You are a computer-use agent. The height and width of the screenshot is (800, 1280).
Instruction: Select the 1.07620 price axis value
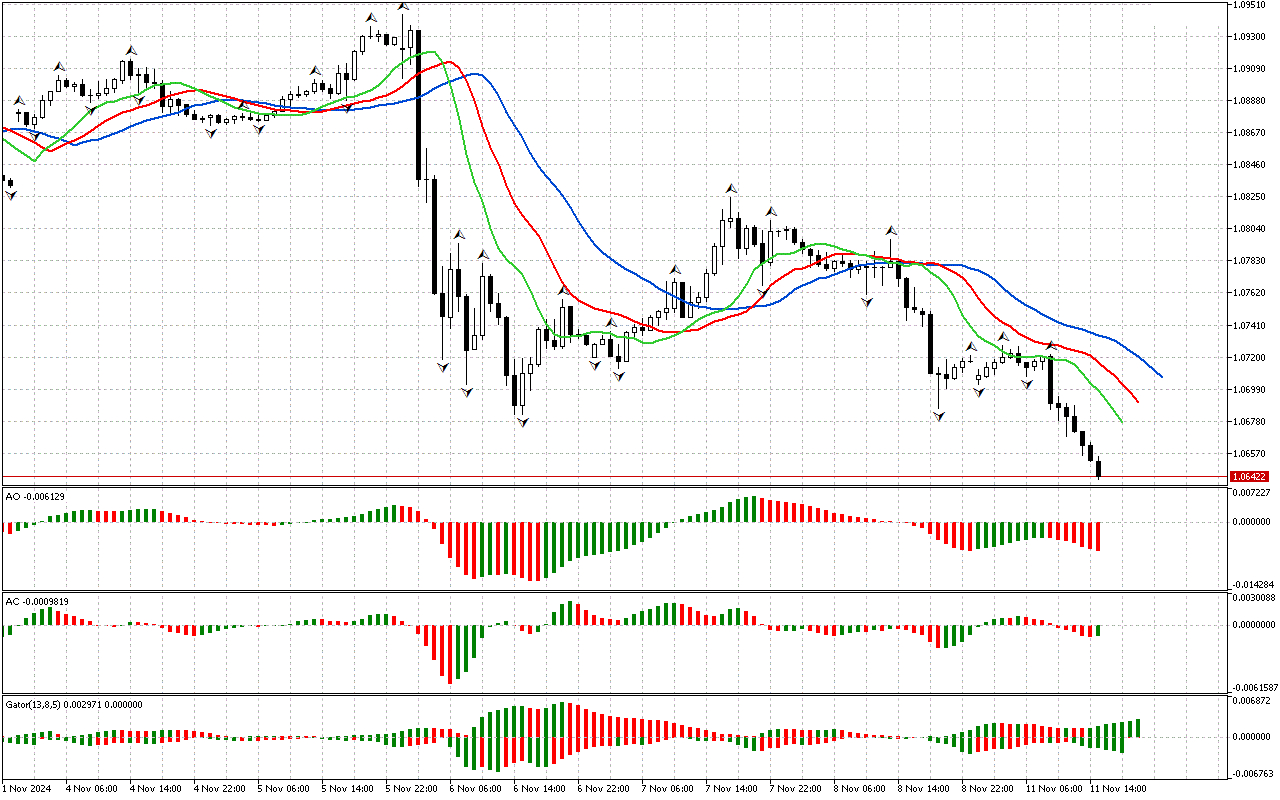coord(1250,293)
